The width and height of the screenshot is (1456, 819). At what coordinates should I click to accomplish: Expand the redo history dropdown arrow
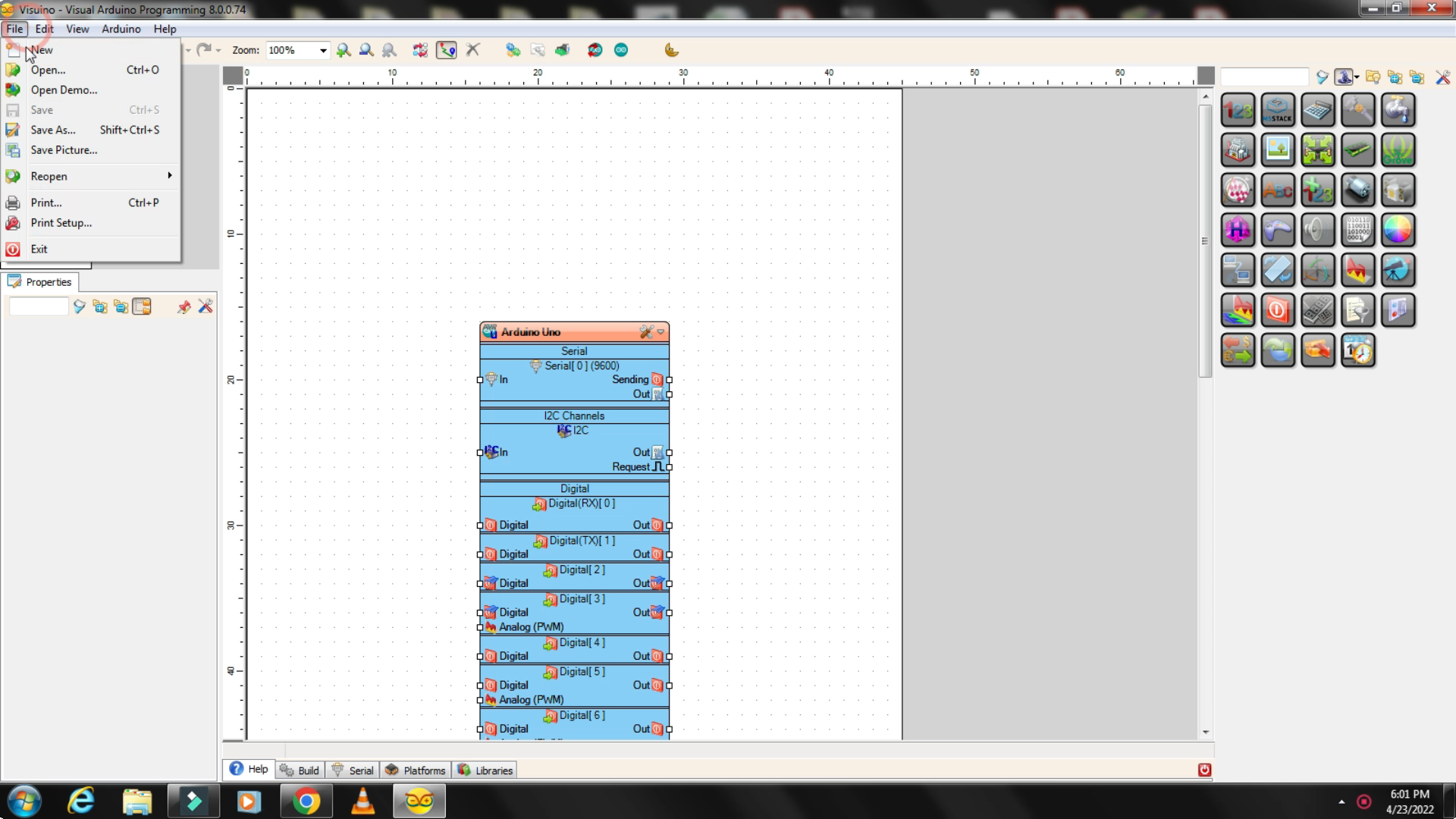pos(218,50)
